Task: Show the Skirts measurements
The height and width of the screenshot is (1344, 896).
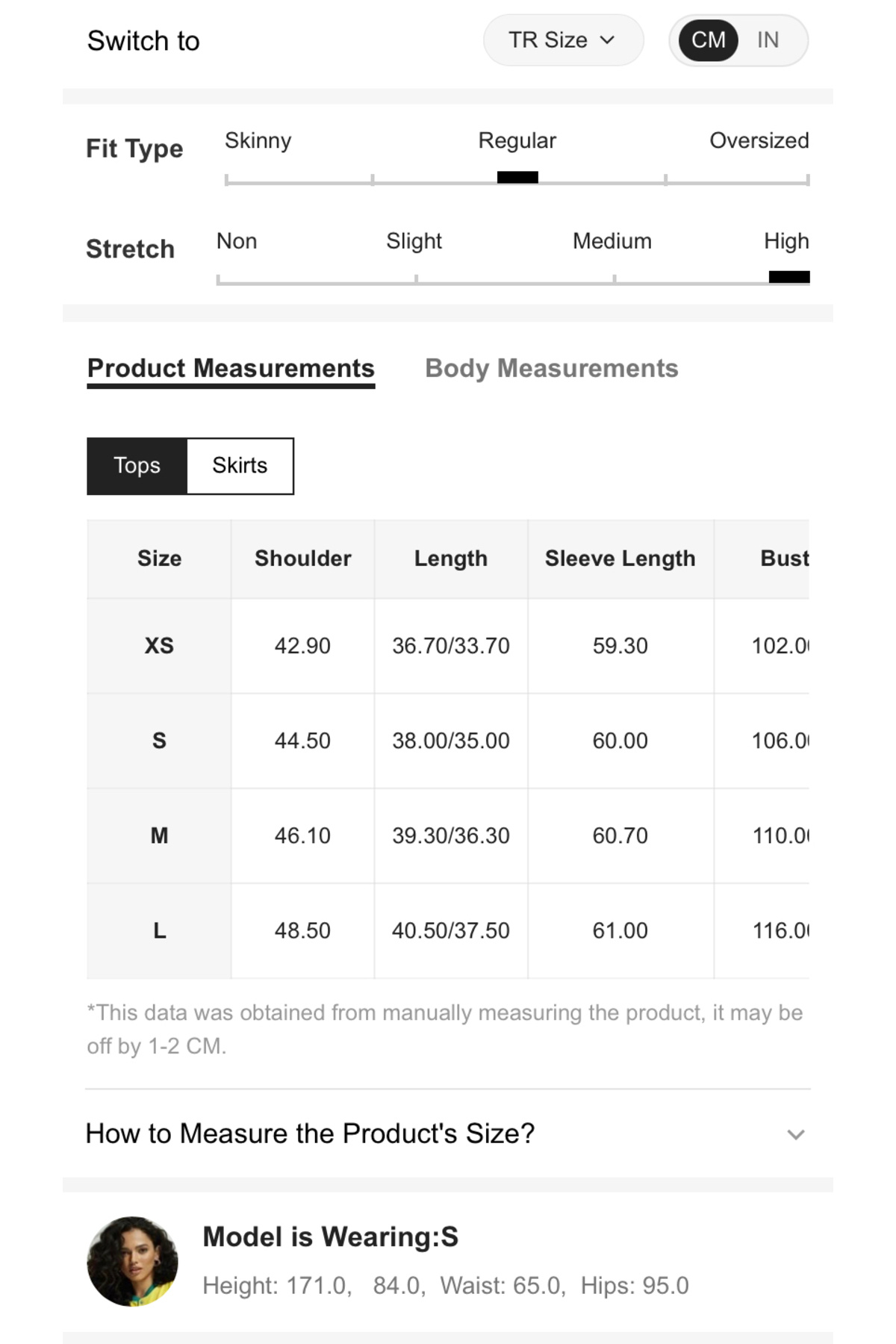Action: point(240,466)
